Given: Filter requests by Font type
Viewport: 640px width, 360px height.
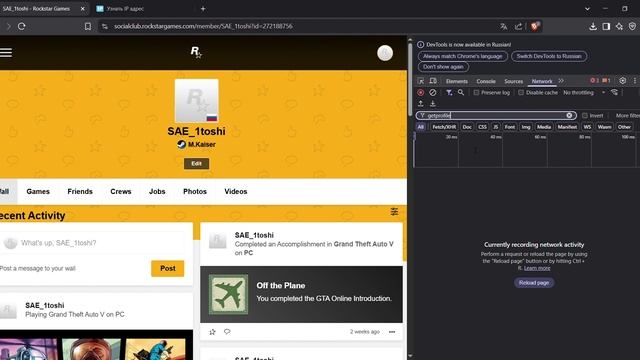Looking at the screenshot, I should tap(510, 127).
